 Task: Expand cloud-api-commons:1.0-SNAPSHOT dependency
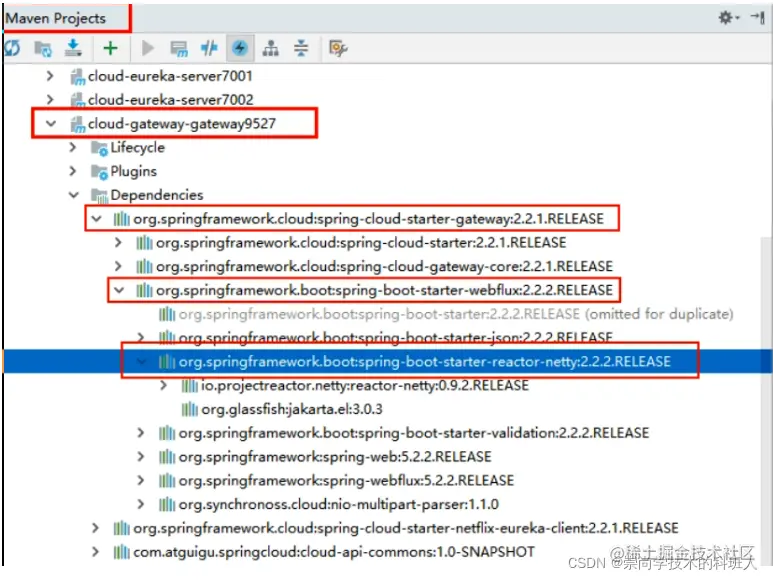[96, 552]
